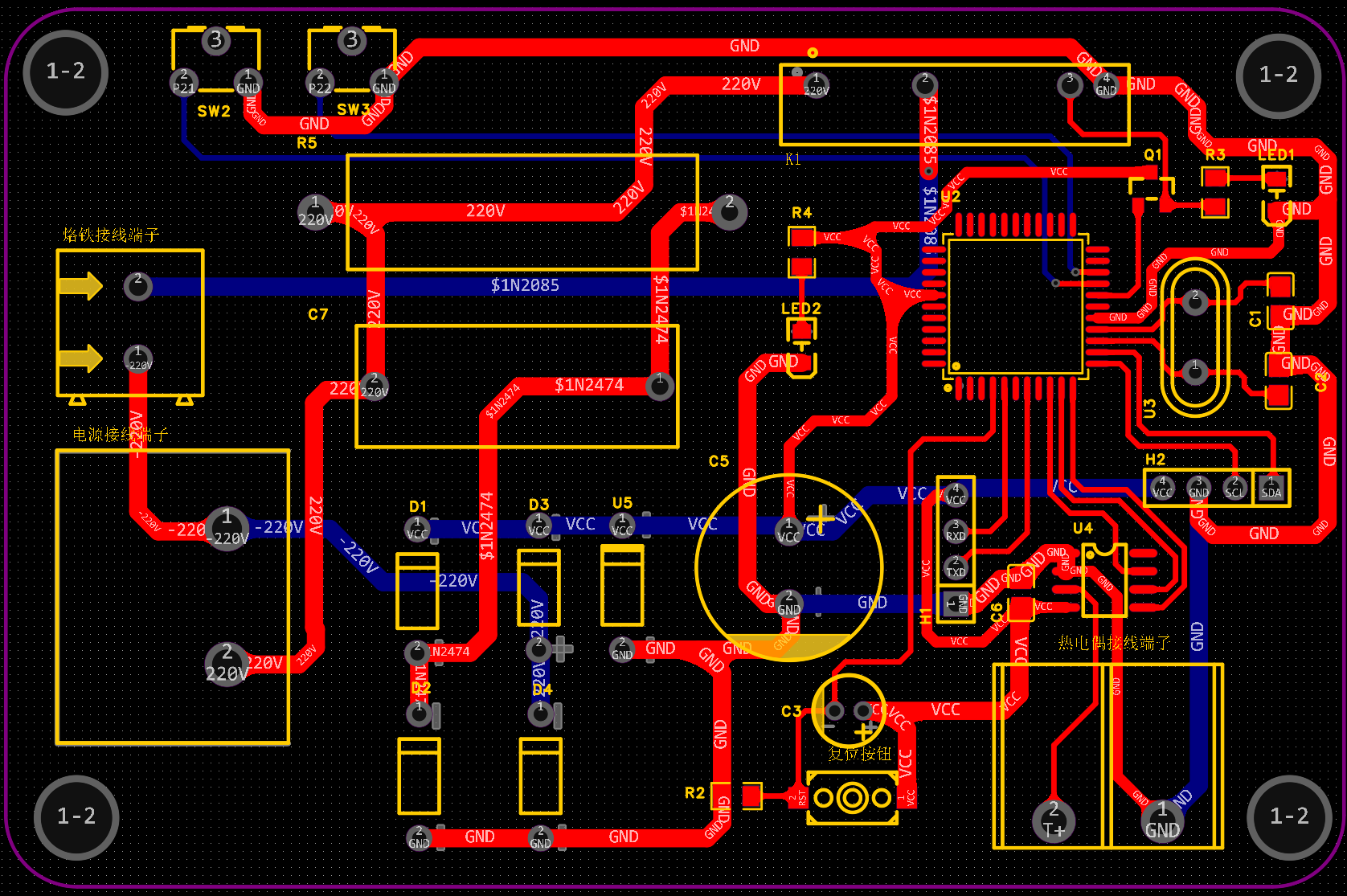Click the bottom-right 1-2 mounting hole
The width and height of the screenshot is (1347, 896).
pyautogui.click(x=1289, y=816)
